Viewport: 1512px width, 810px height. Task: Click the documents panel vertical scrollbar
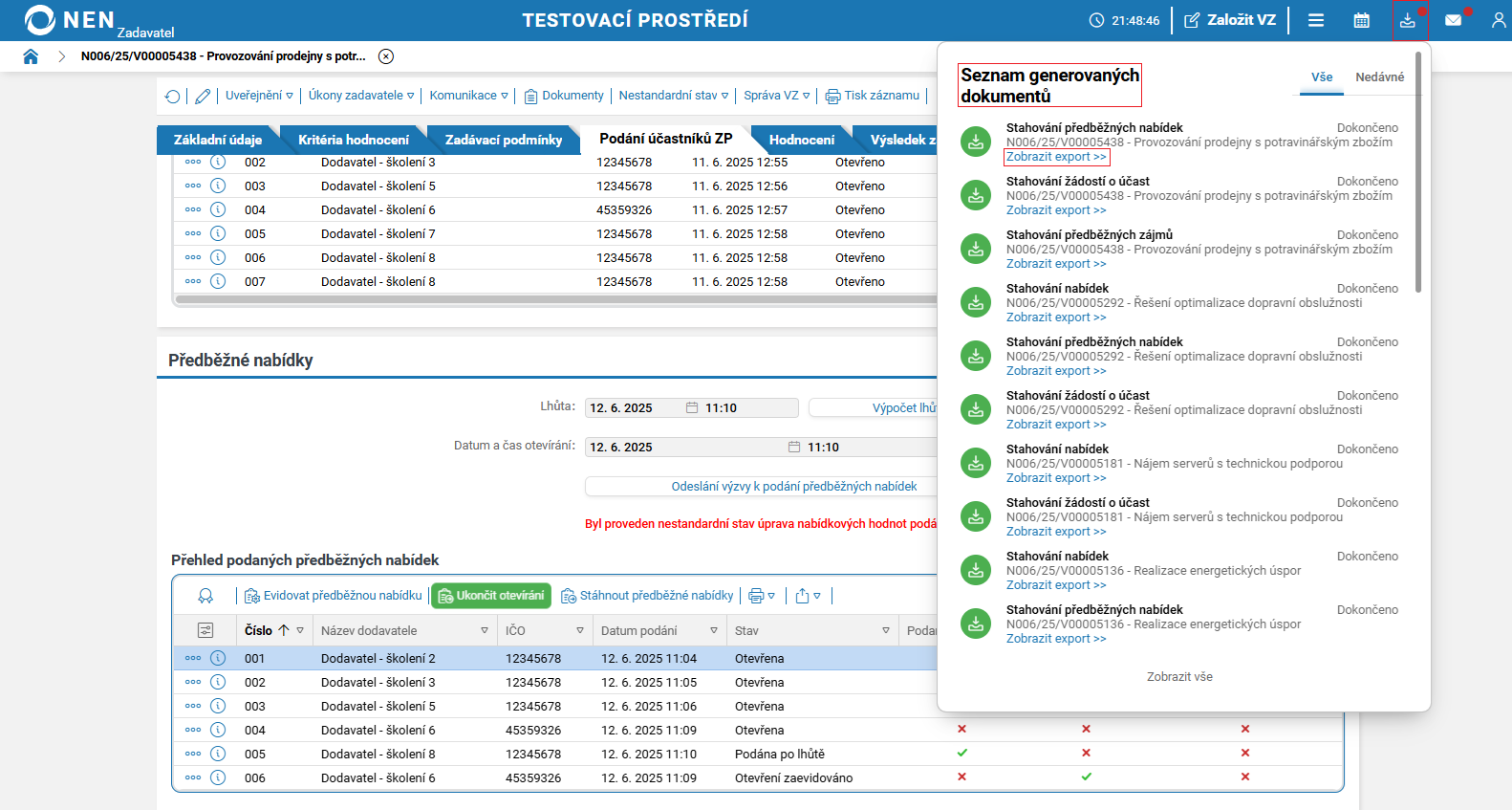click(1418, 172)
